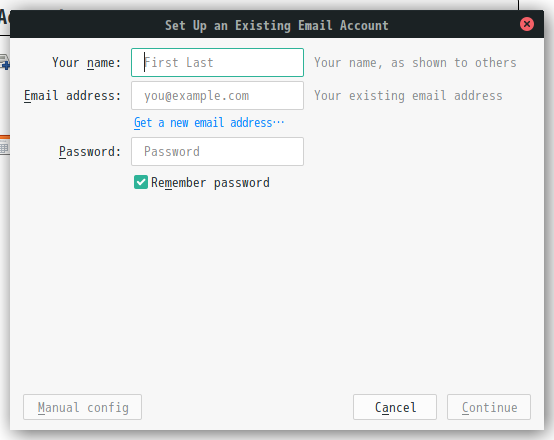This screenshot has height=440, width=554.
Task: Click hint text "Your existing email address"
Action: coord(408,95)
